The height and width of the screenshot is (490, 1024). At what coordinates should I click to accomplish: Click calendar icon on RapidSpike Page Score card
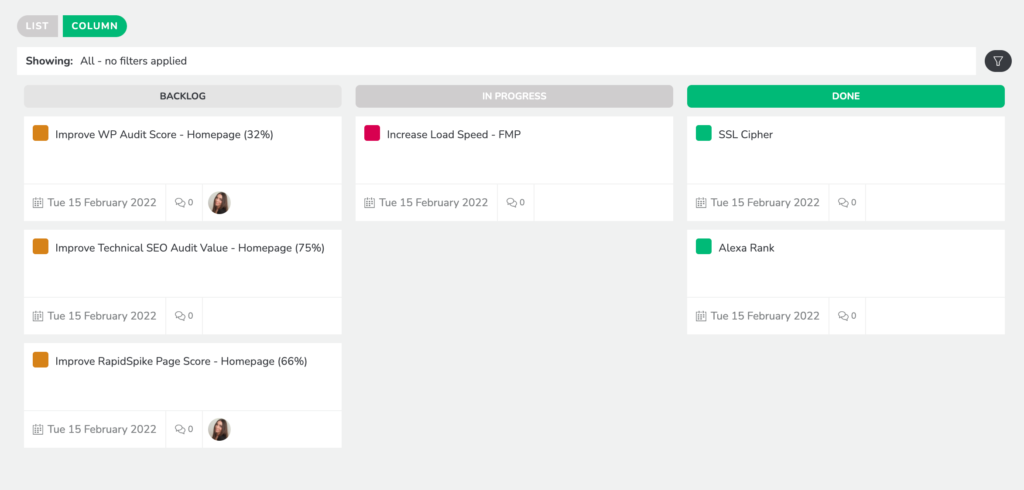click(x=38, y=429)
